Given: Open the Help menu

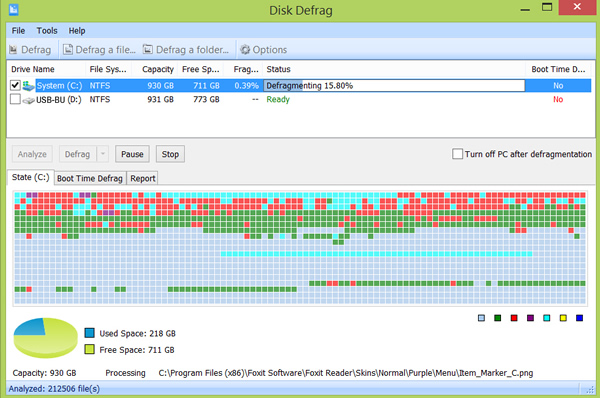Looking at the screenshot, I should (x=77, y=31).
